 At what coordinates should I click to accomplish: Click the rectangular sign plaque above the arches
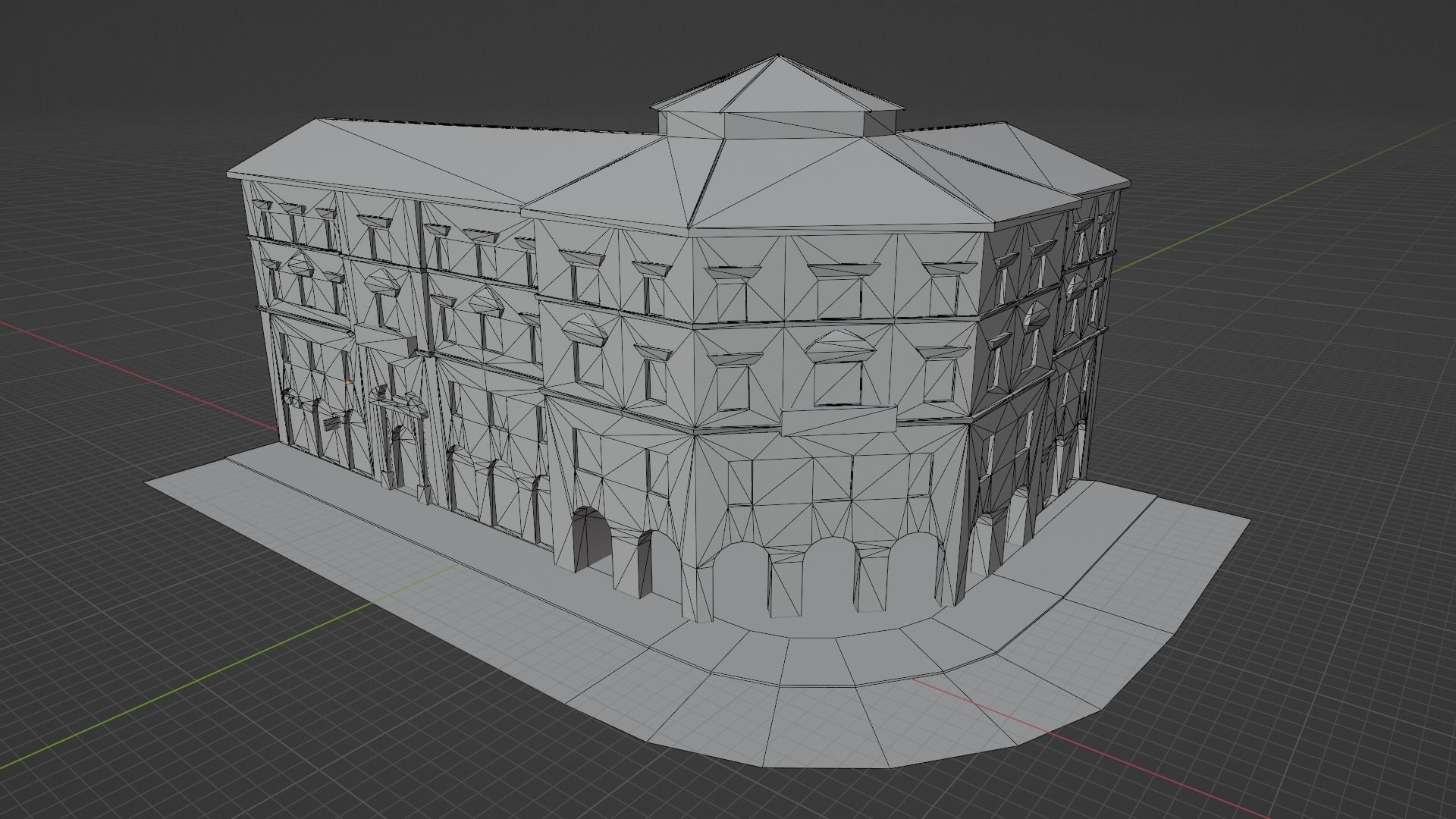point(839,422)
